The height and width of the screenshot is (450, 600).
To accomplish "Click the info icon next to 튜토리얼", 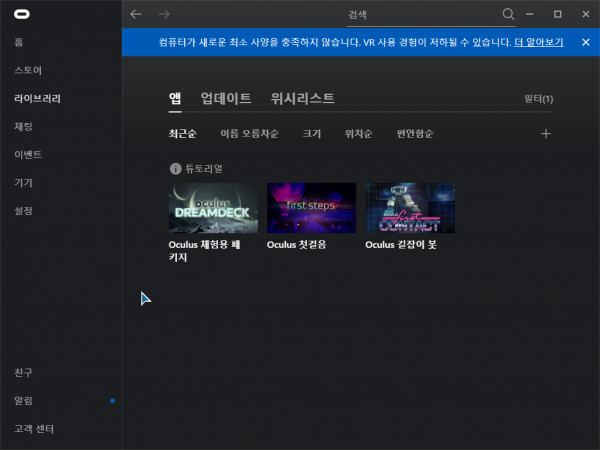I will pos(175,168).
